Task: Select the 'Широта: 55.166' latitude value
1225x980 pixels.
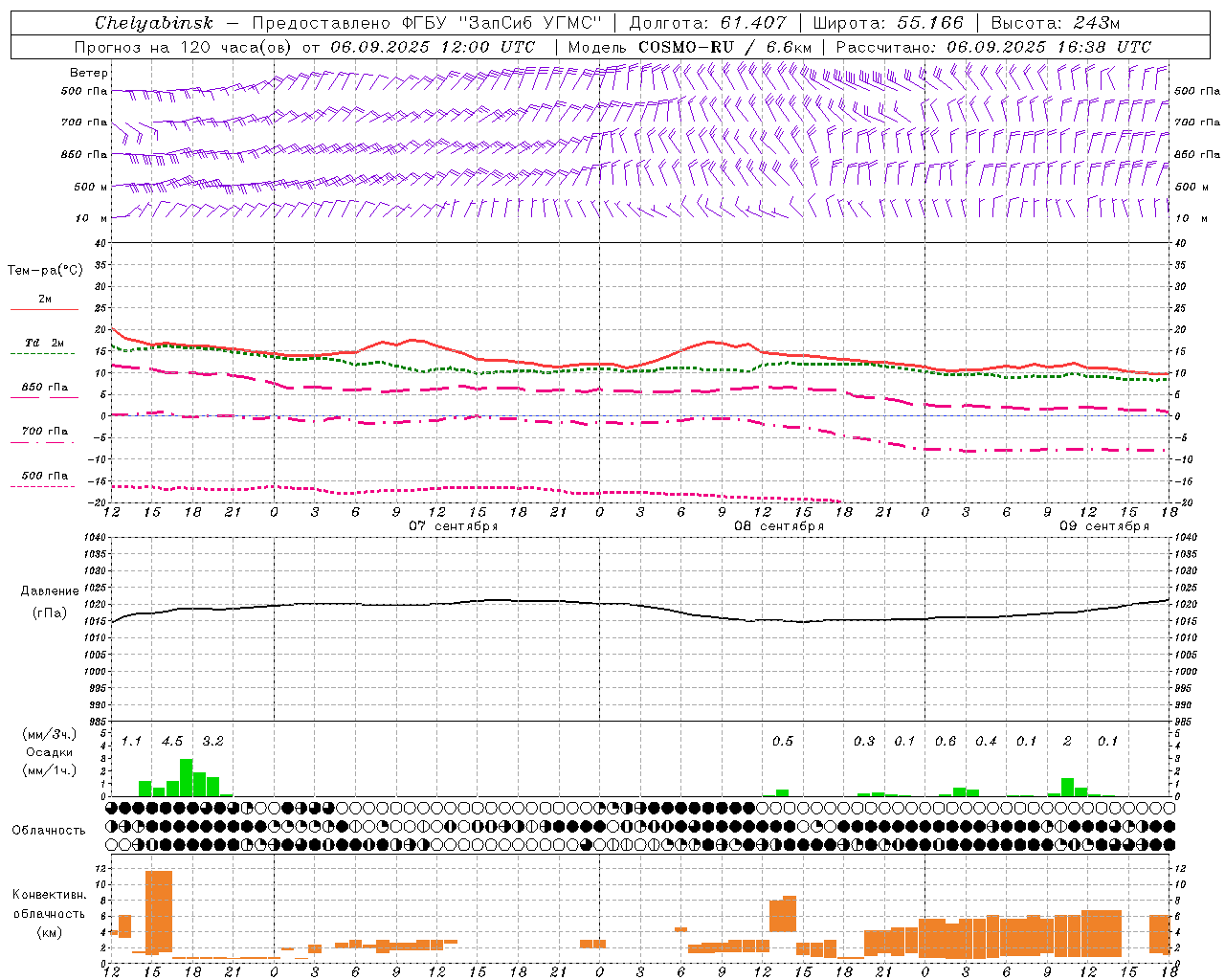Action: click(887, 23)
